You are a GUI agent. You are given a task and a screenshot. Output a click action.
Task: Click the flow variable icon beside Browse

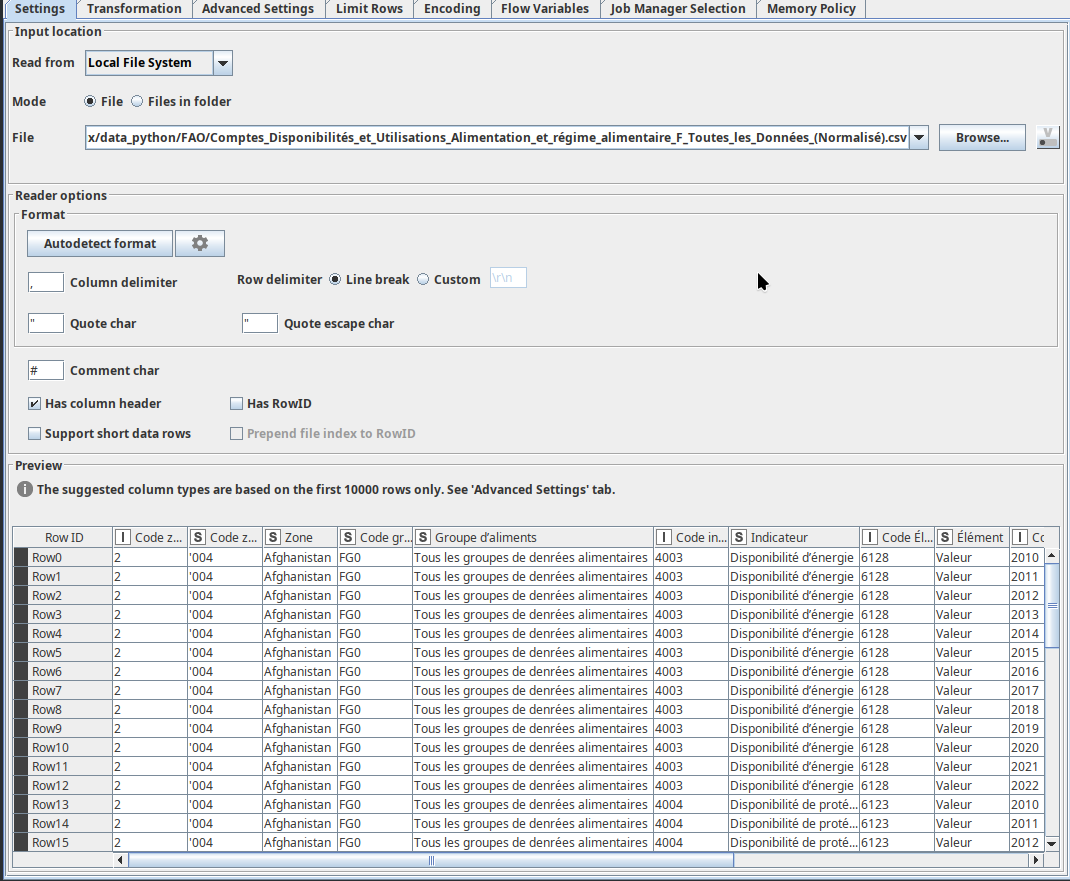pos(1047,137)
